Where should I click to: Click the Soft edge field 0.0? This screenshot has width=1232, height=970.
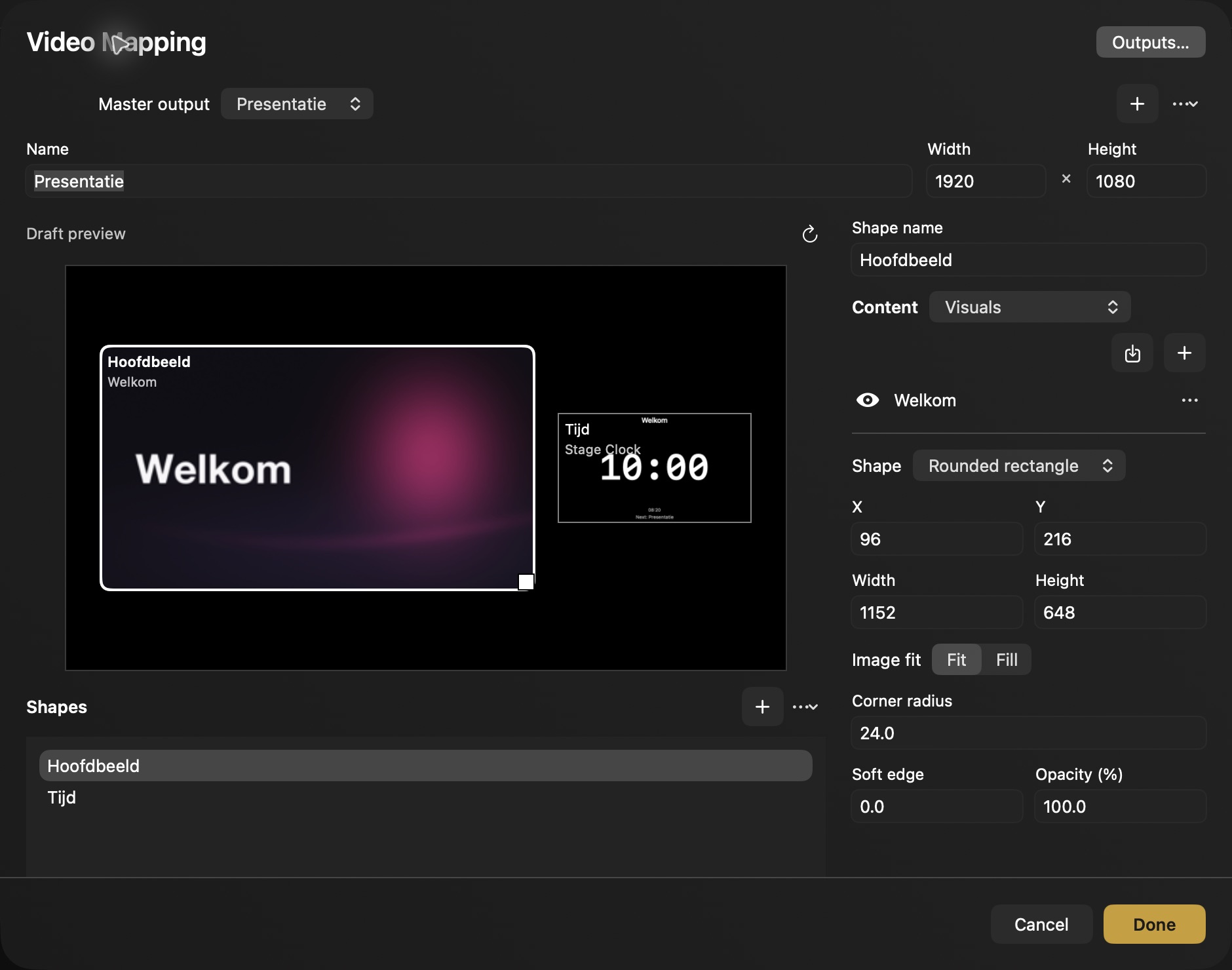click(936, 806)
